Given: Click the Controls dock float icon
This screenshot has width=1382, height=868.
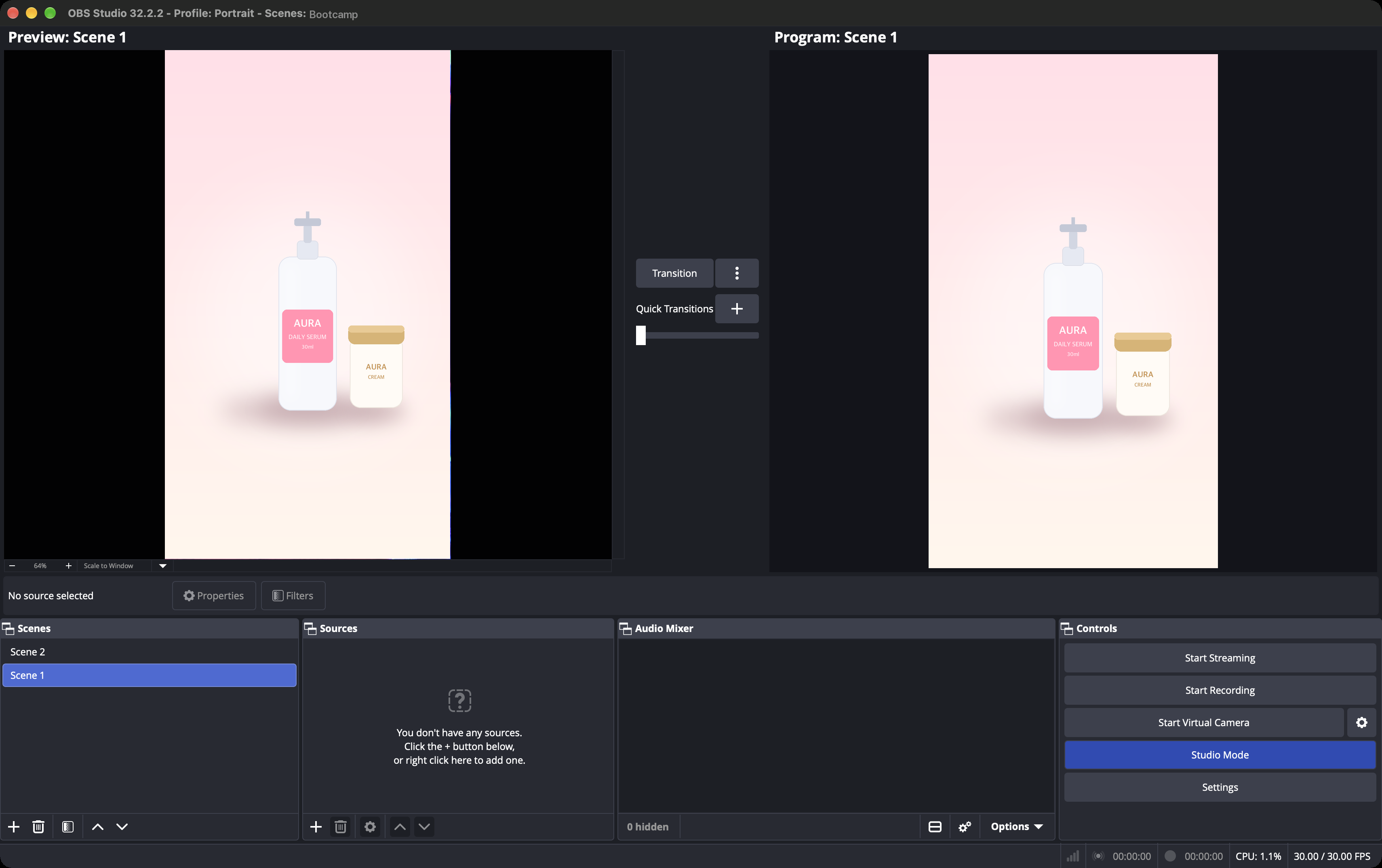Looking at the screenshot, I should [1067, 629].
